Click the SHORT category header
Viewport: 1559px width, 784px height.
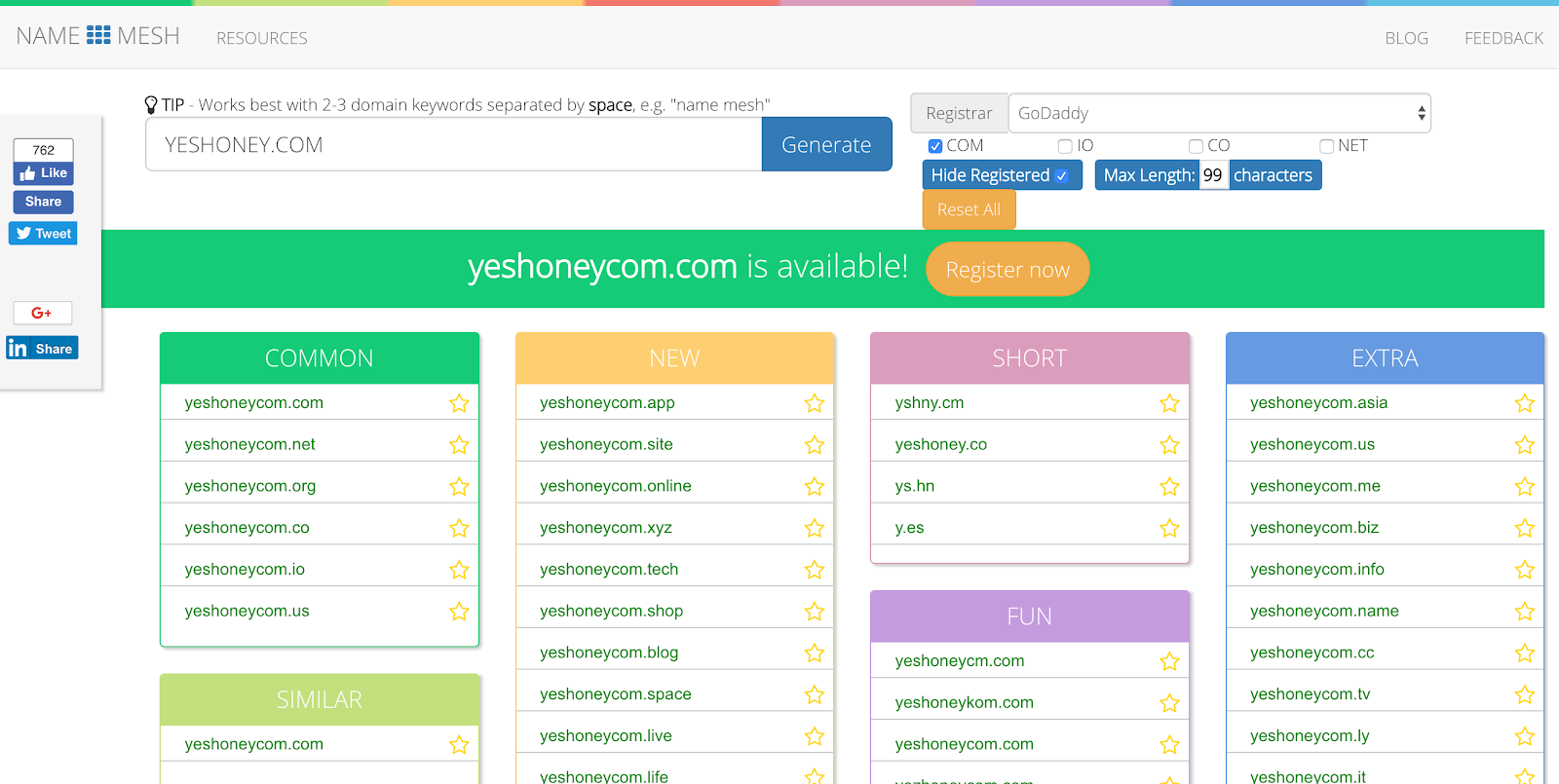pos(1030,358)
